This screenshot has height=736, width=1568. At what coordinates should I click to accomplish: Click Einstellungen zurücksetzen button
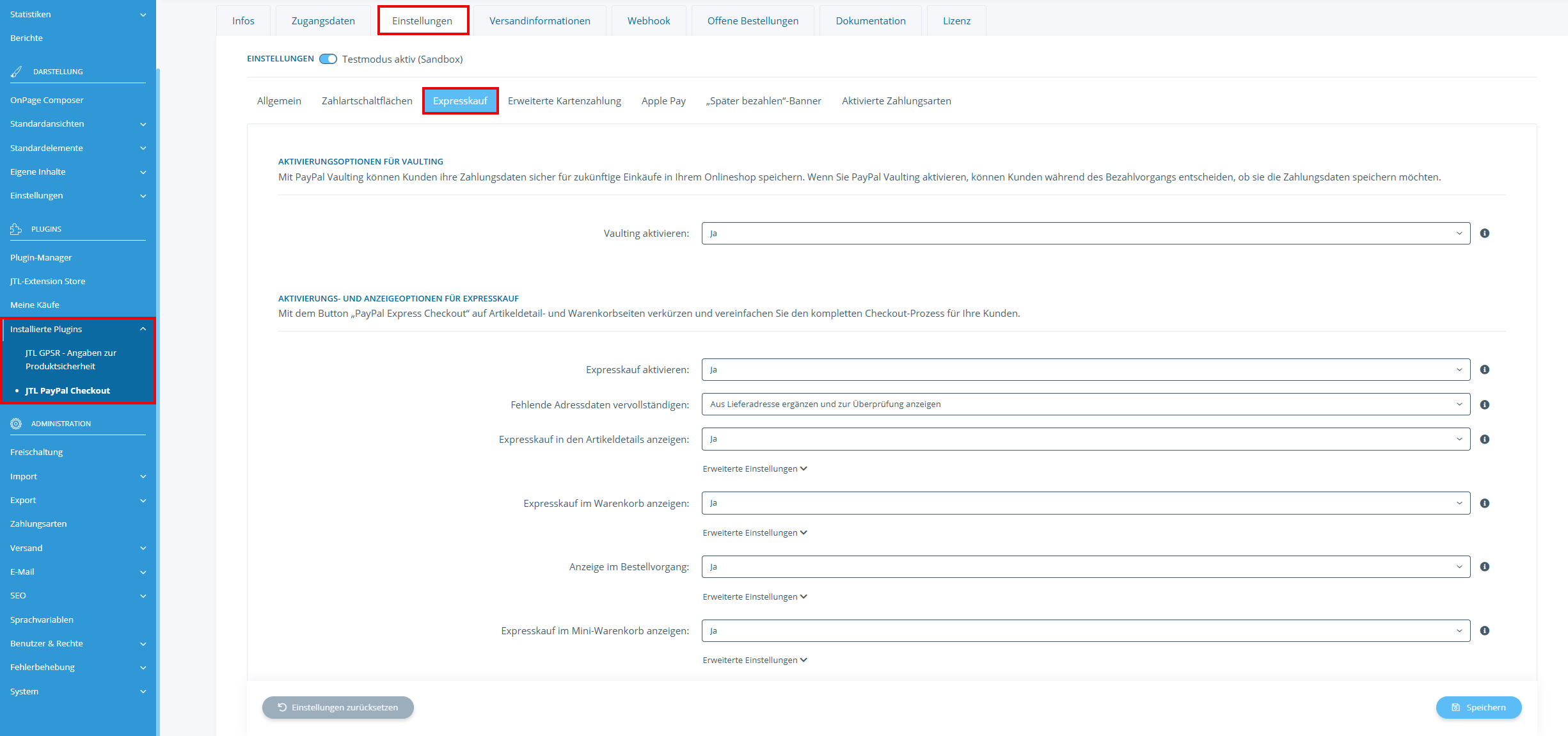[x=338, y=707]
